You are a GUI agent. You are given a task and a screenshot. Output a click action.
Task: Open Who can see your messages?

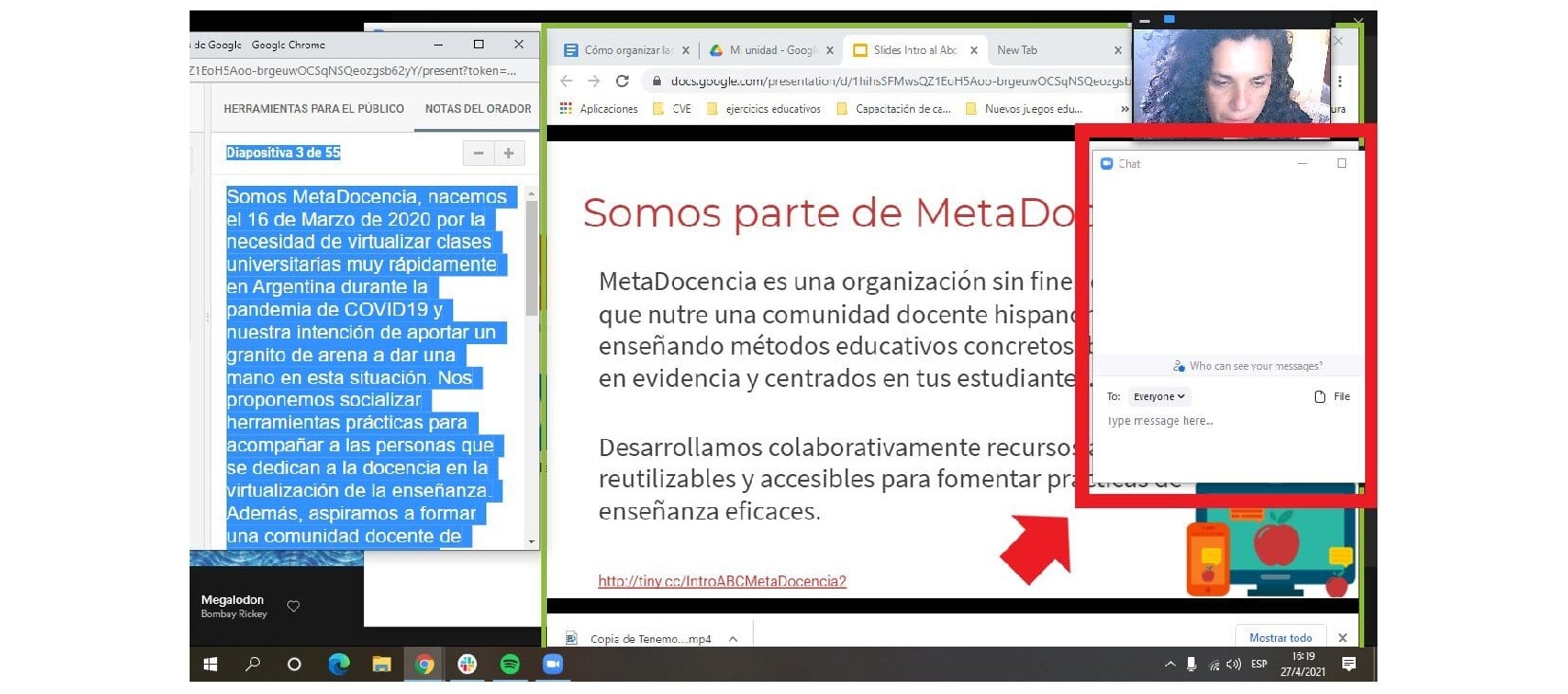1248,366
